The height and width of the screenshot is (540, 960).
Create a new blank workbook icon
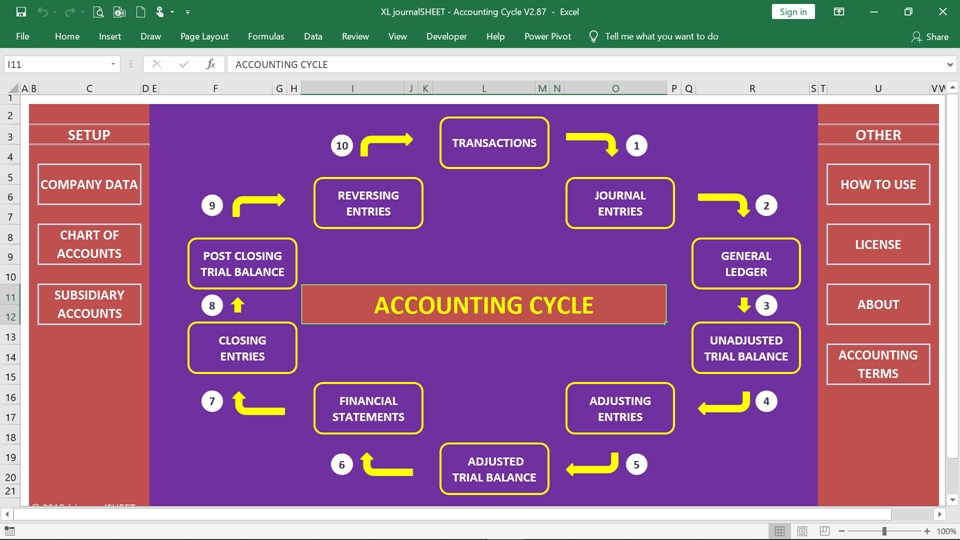(x=140, y=12)
